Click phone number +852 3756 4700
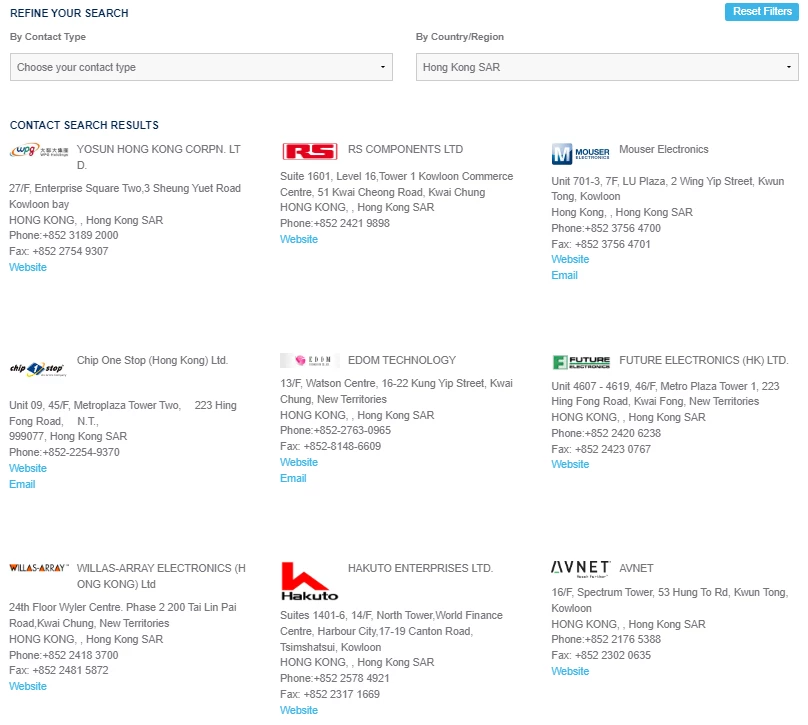The width and height of the screenshot is (808, 725). 623,228
